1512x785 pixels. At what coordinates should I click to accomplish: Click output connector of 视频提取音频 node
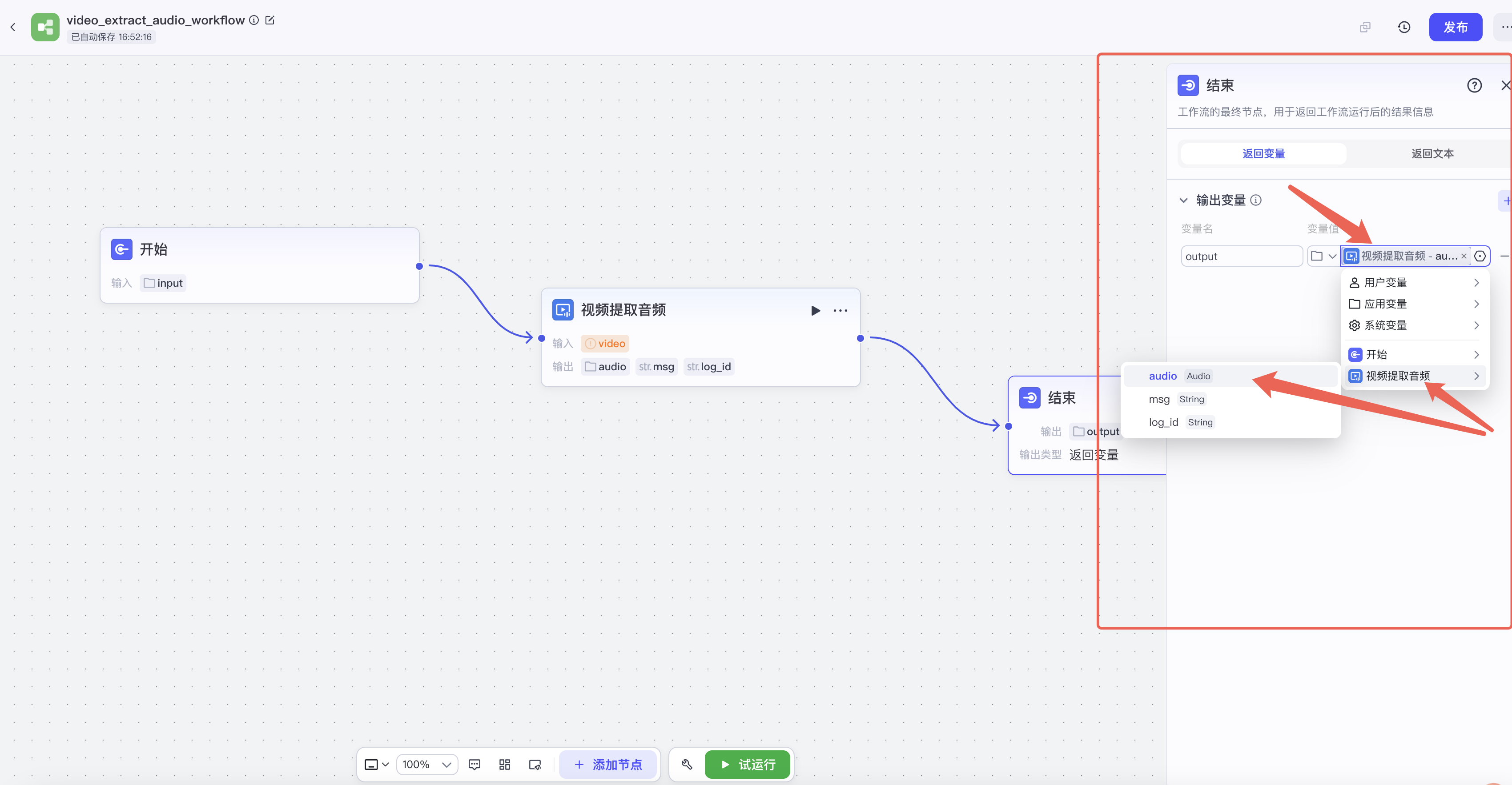pos(861,338)
